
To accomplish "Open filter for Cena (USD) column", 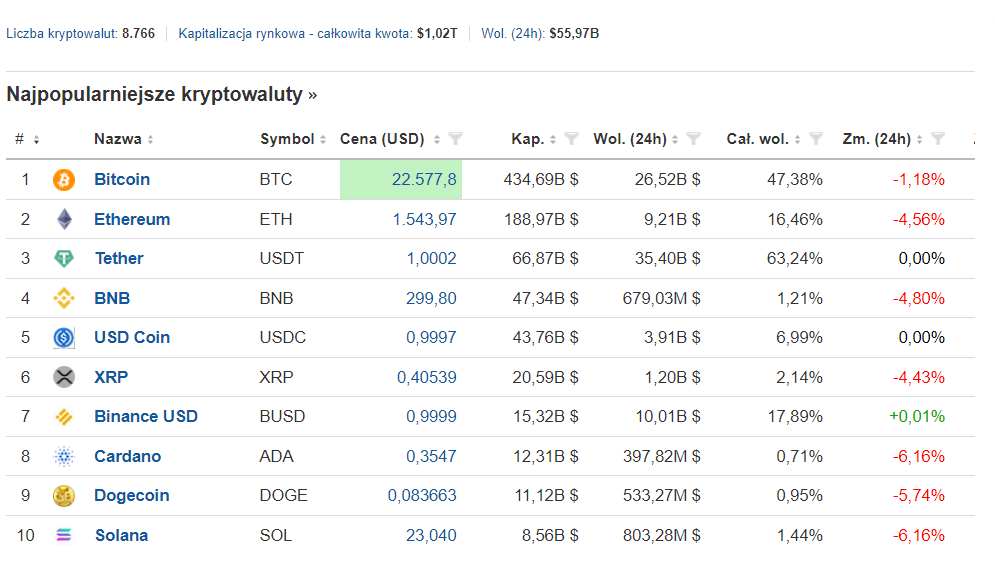I will pos(455,139).
